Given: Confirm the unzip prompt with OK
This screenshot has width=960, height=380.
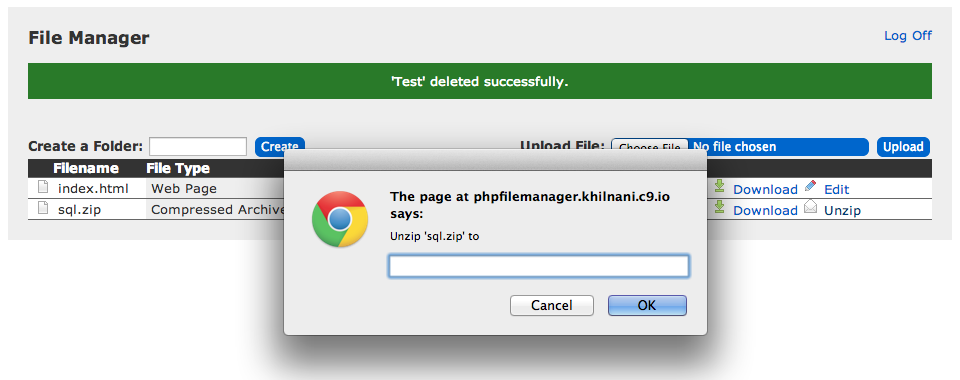Looking at the screenshot, I should [647, 305].
